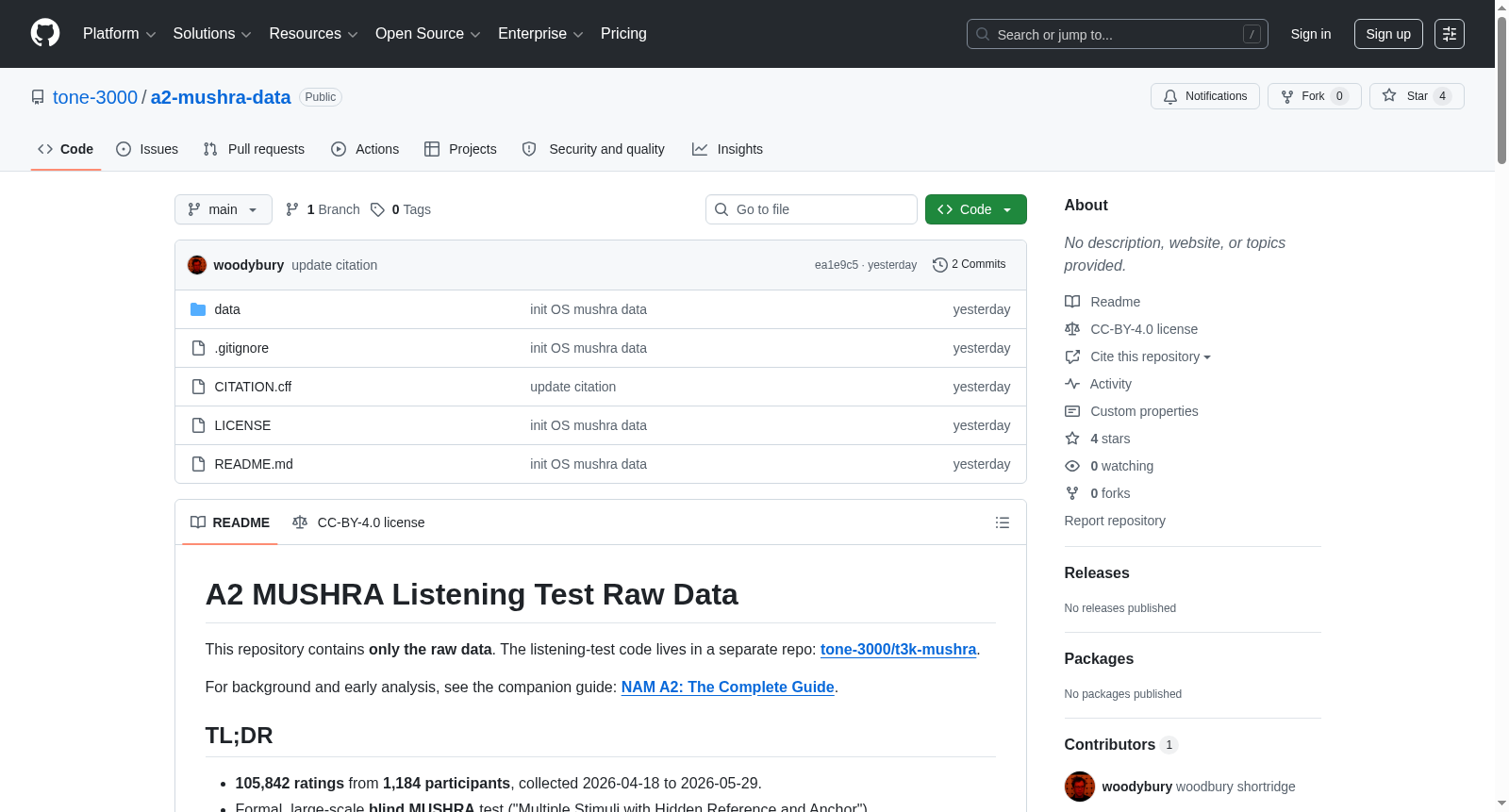The image size is (1509, 812).
Task: Click the Sign in link
Action: [1311, 34]
